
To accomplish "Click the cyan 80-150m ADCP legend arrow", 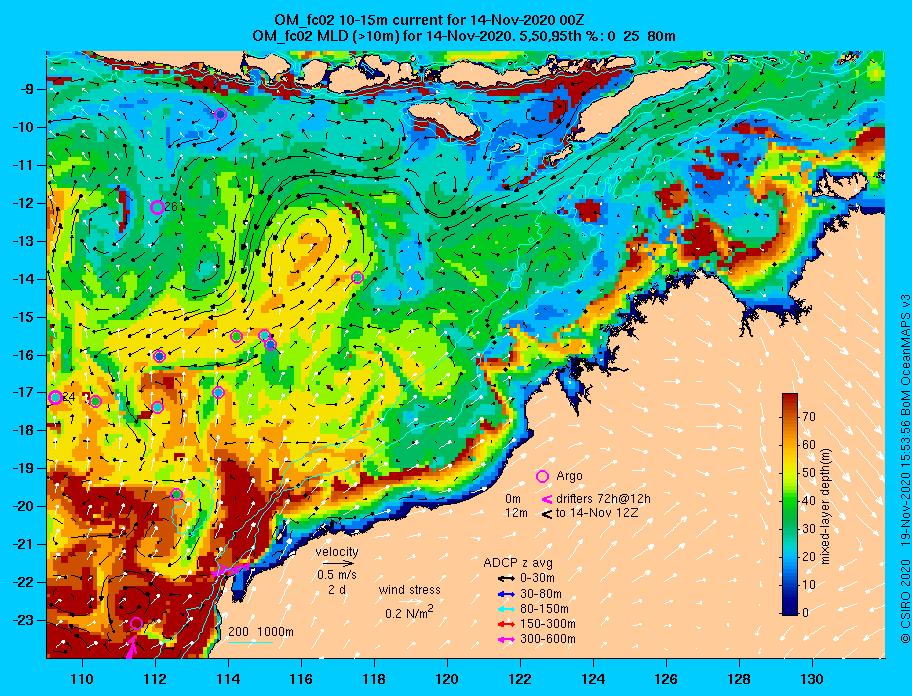I will (x=507, y=609).
